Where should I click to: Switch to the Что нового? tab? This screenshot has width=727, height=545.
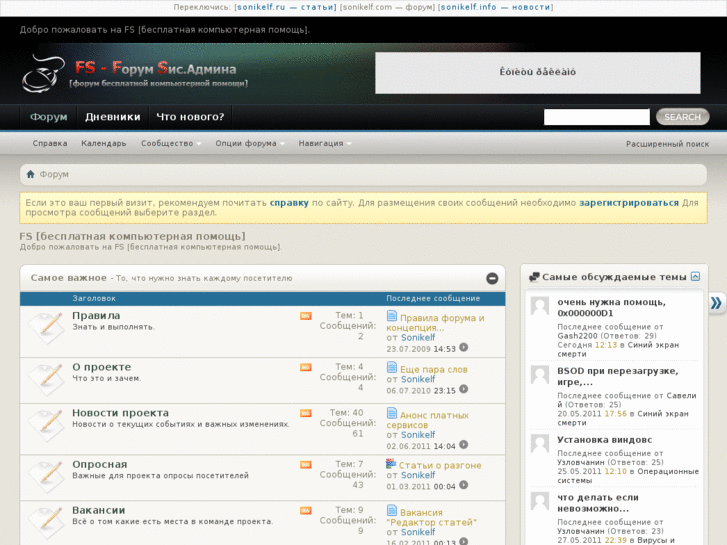190,117
